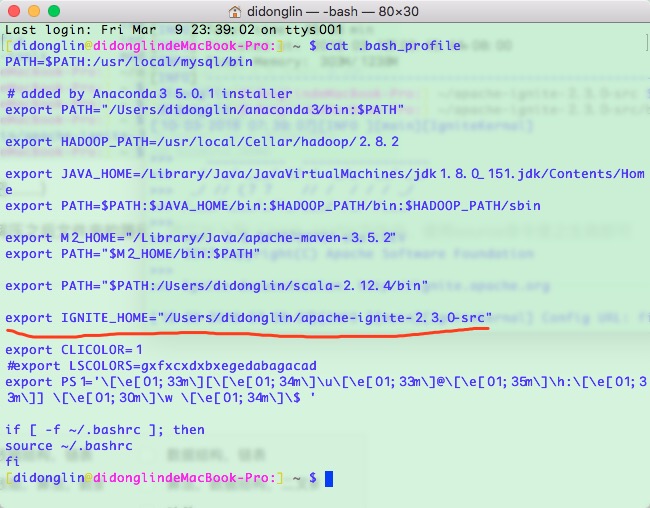Click the '#export LSCOLORS=gxfxcxdxbxegedabagacad' line
650x508 pixels.
[x=162, y=366]
